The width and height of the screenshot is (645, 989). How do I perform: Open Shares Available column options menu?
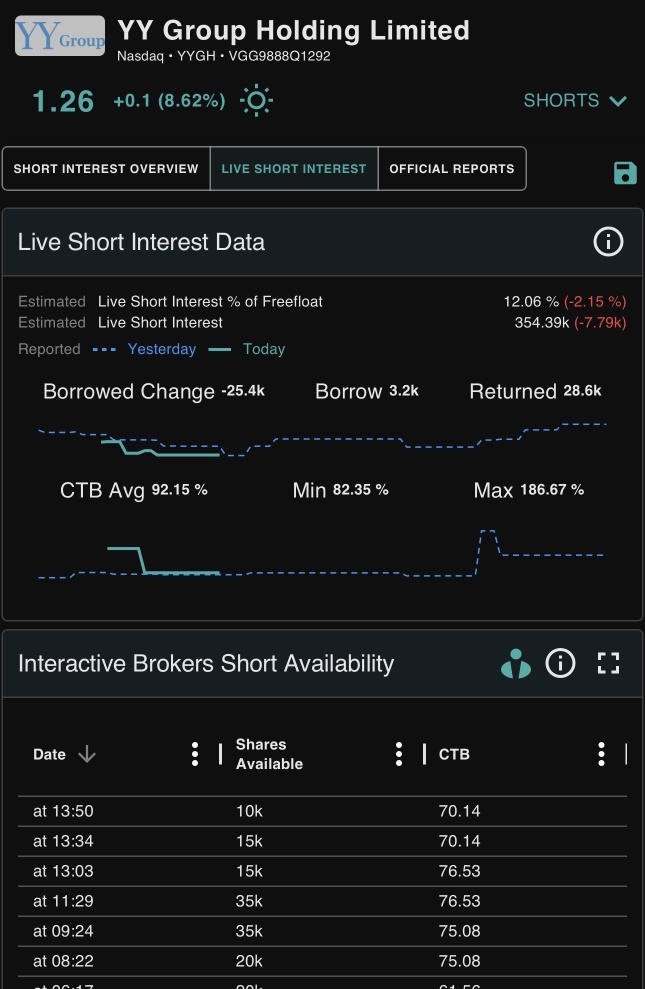click(398, 754)
